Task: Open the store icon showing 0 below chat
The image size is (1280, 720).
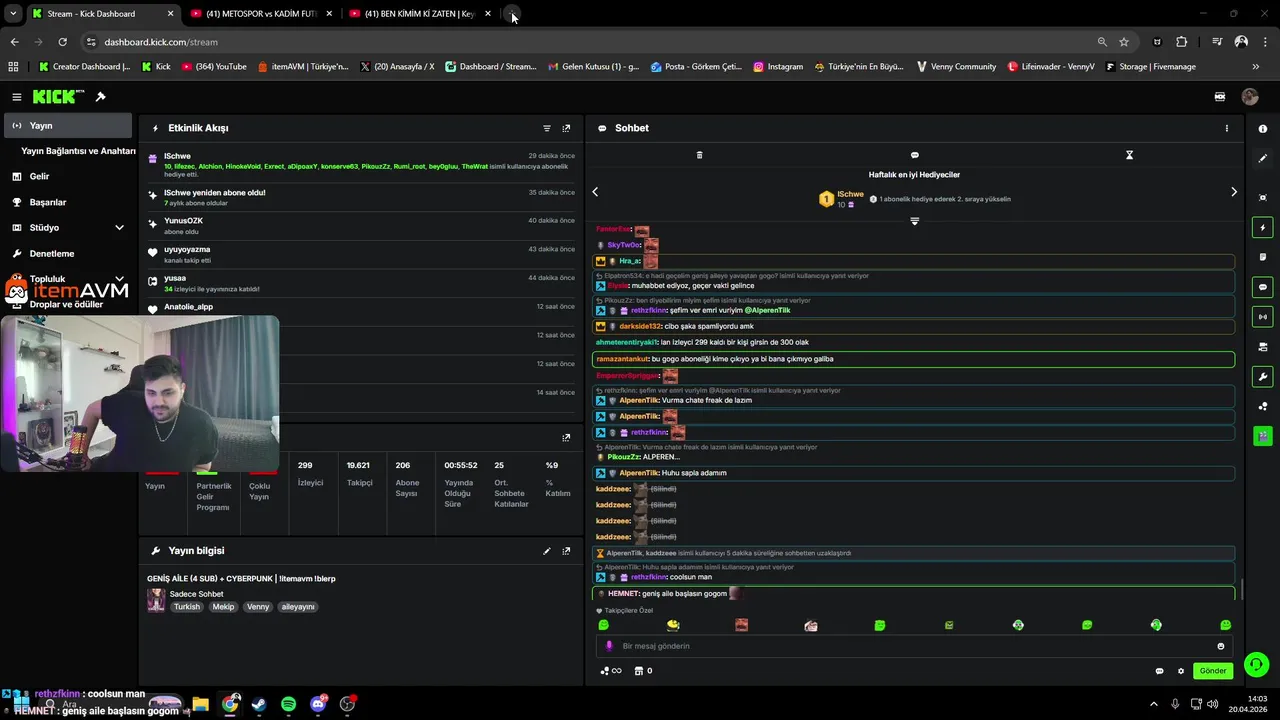Action: tap(643, 671)
